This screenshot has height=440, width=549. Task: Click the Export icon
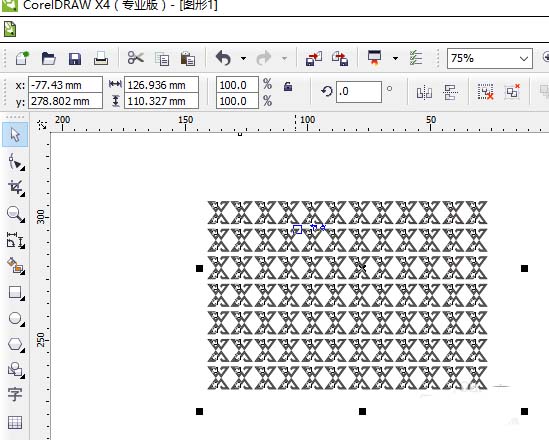pos(340,58)
